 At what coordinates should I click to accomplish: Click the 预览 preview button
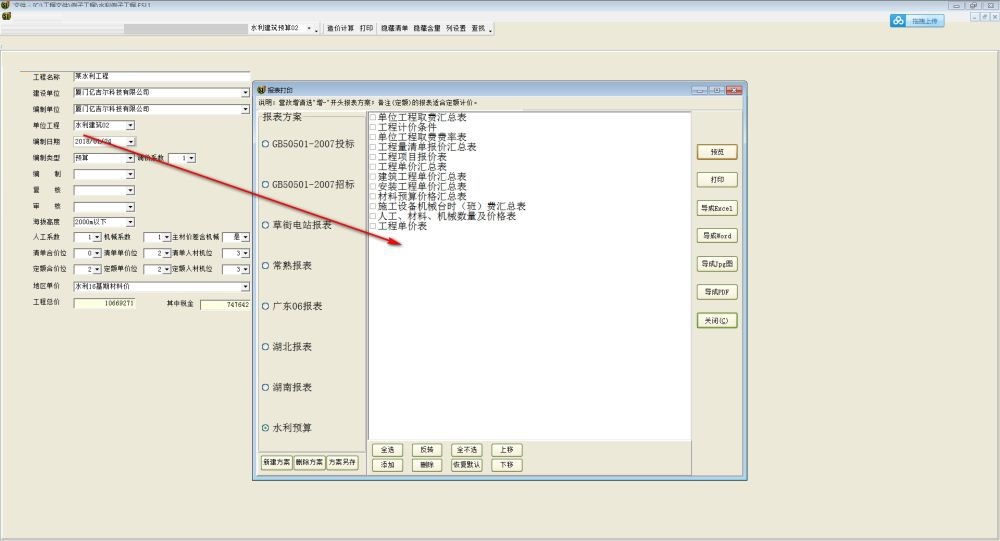pos(717,152)
